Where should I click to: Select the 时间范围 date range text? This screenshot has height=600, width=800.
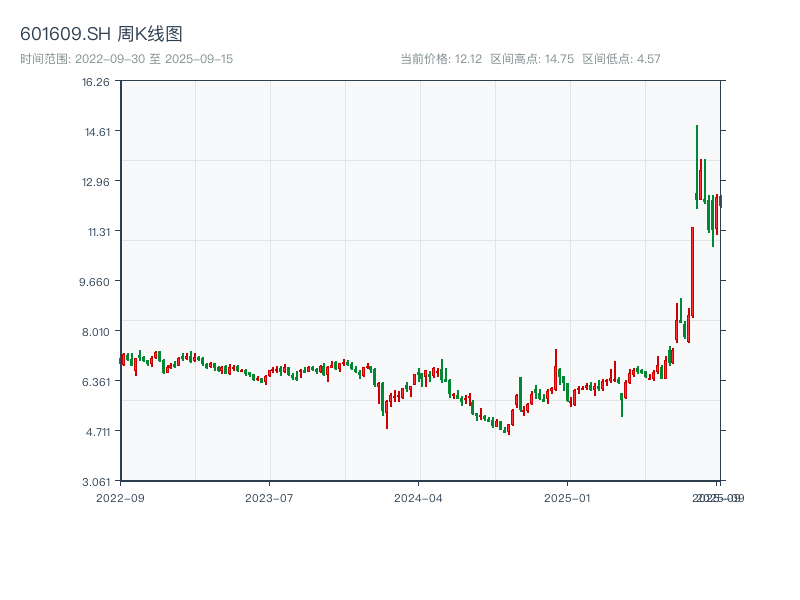[x=126, y=59]
